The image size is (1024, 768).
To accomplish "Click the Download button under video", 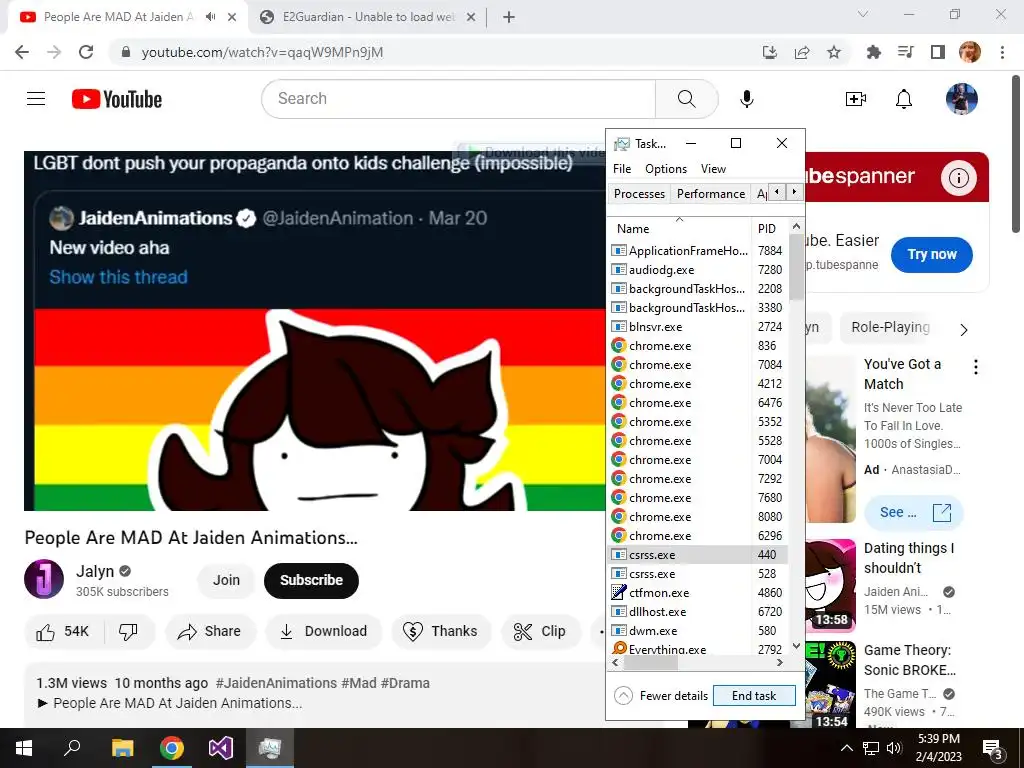I will click(x=323, y=632).
